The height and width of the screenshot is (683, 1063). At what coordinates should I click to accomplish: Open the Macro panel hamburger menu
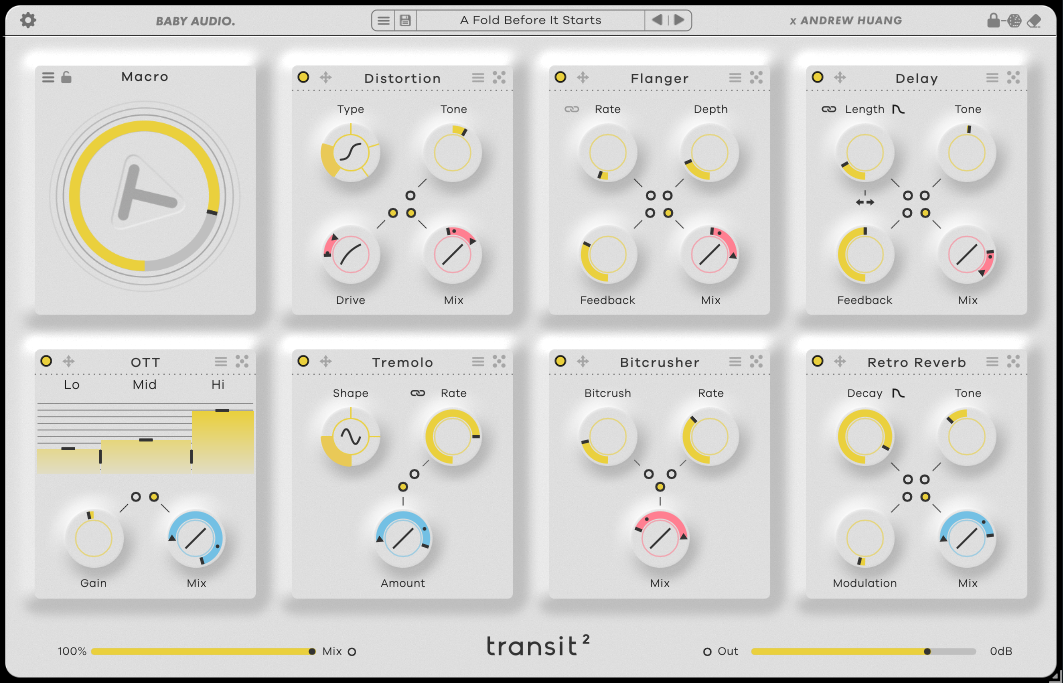[x=48, y=77]
